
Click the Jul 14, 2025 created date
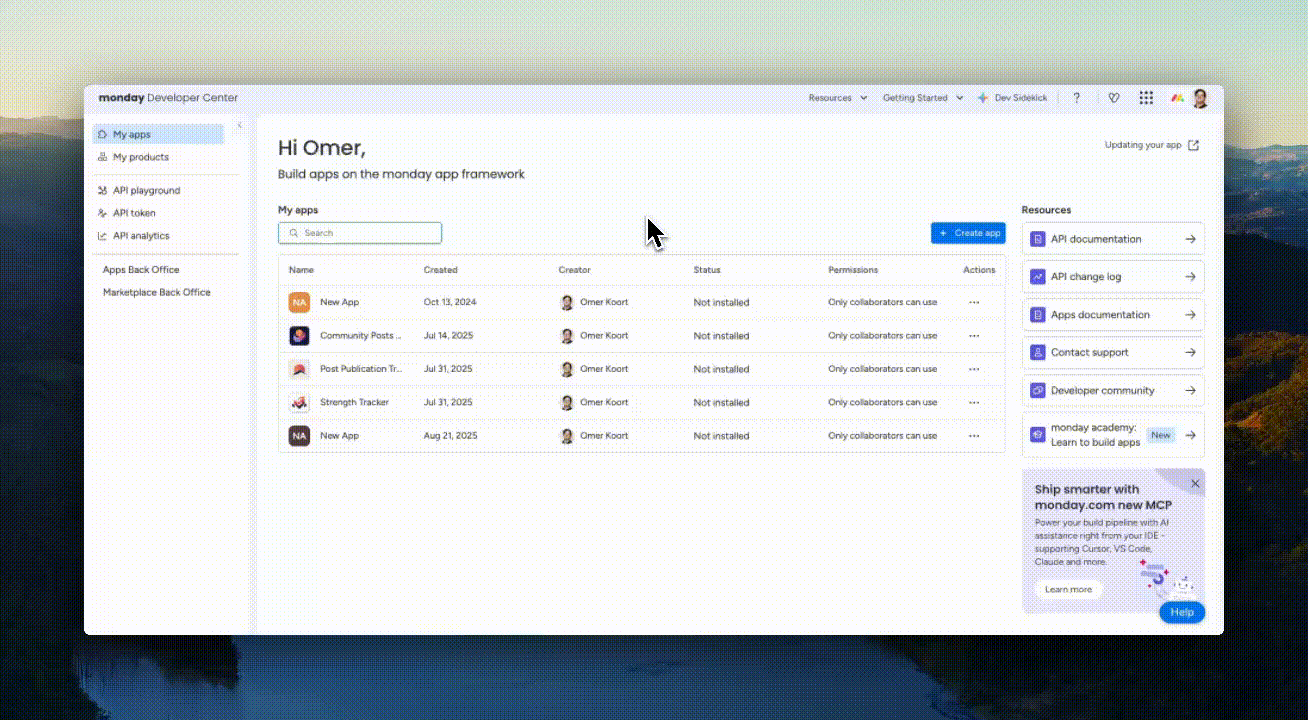[447, 336]
